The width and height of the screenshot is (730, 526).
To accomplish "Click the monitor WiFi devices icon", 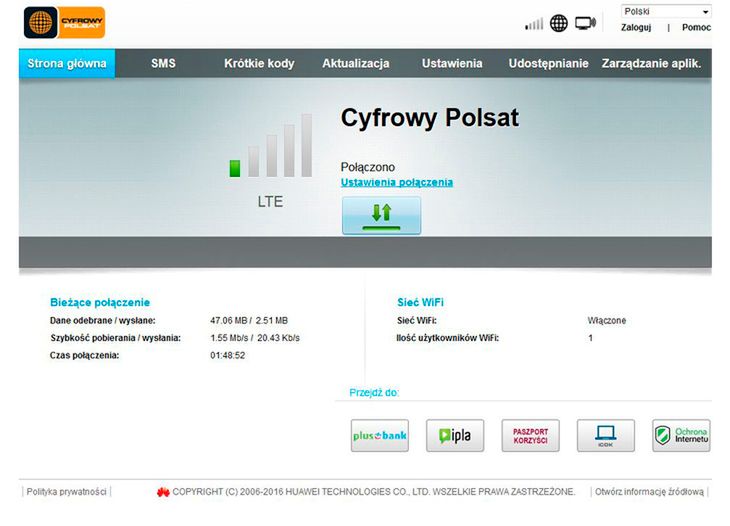I will tap(585, 23).
